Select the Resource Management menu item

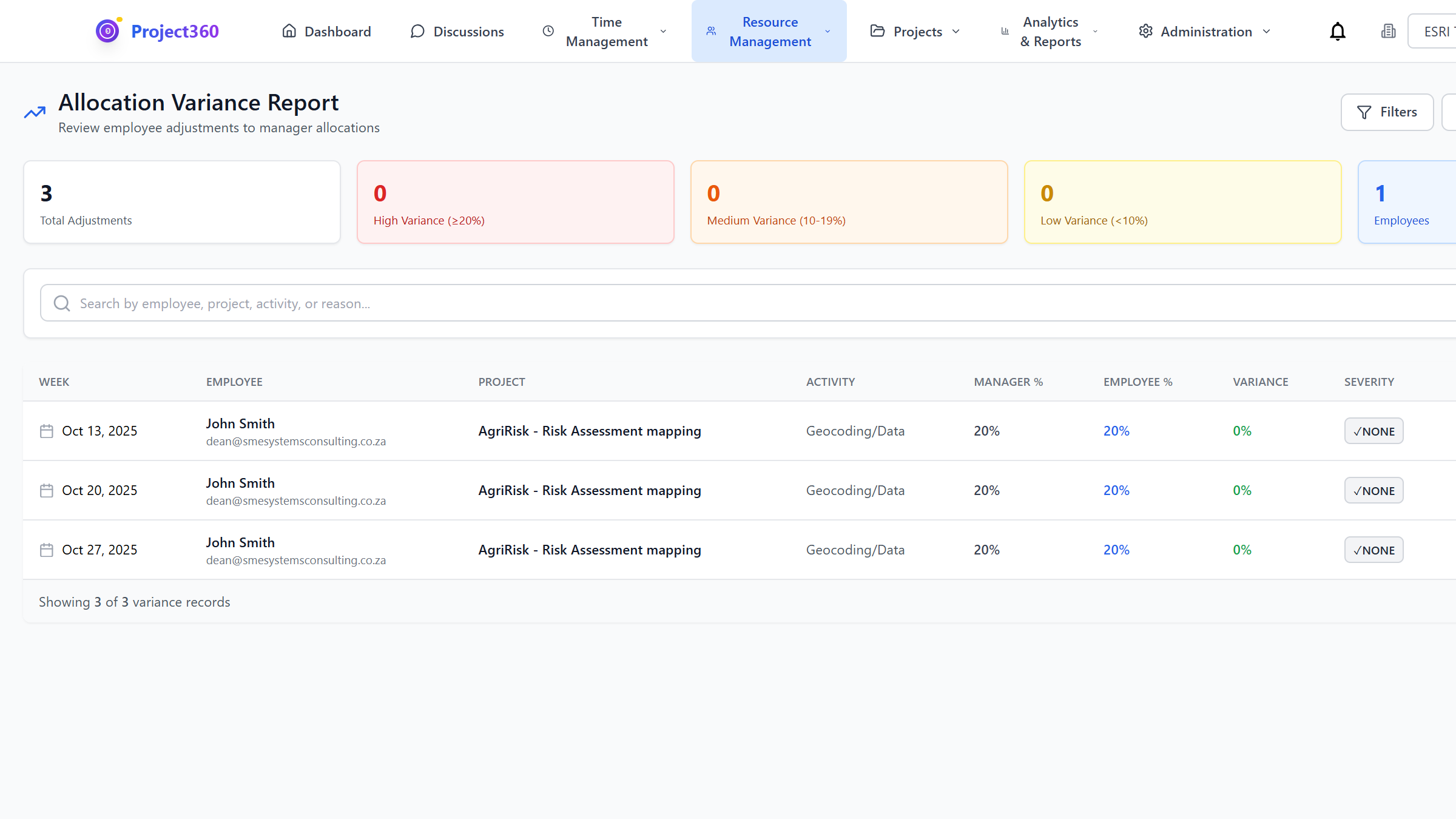tap(769, 31)
